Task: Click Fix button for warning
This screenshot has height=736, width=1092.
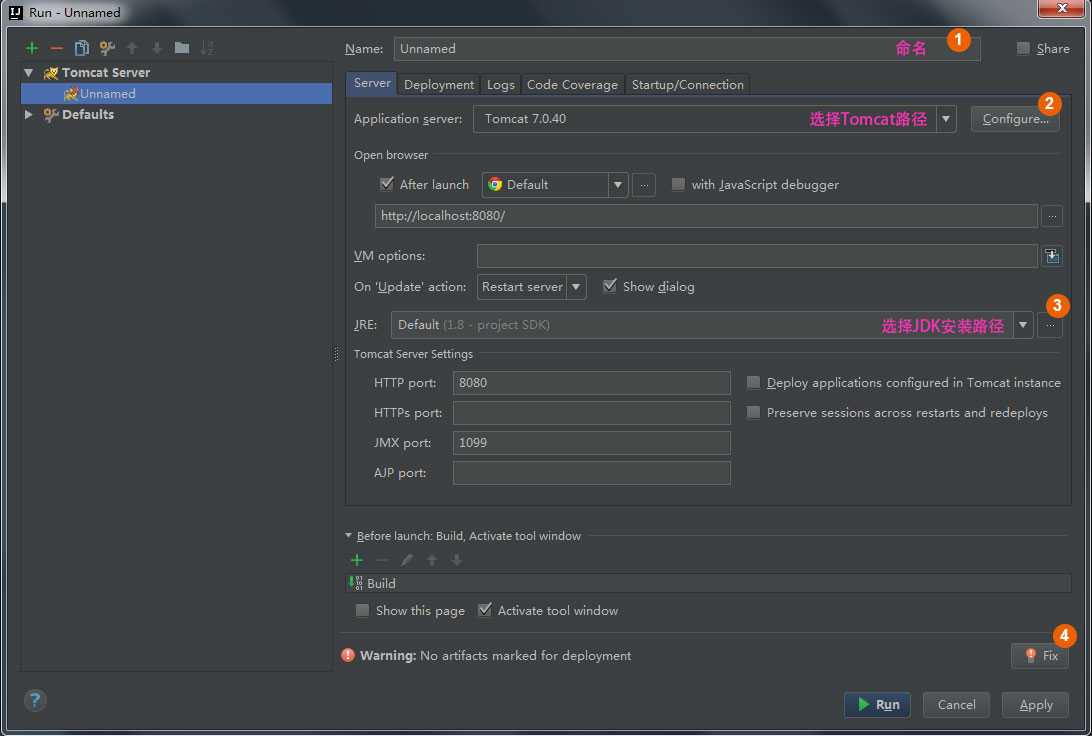Action: pos(1040,655)
